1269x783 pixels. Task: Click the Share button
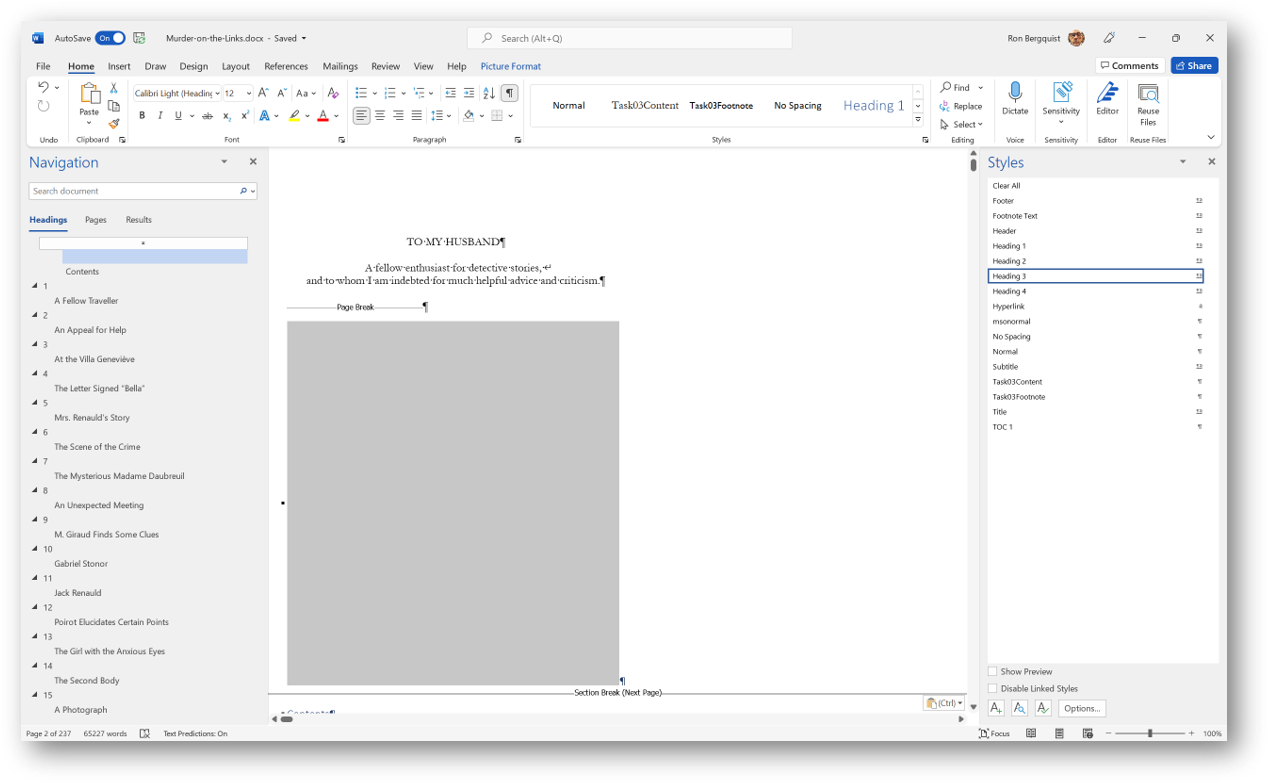click(x=1194, y=66)
